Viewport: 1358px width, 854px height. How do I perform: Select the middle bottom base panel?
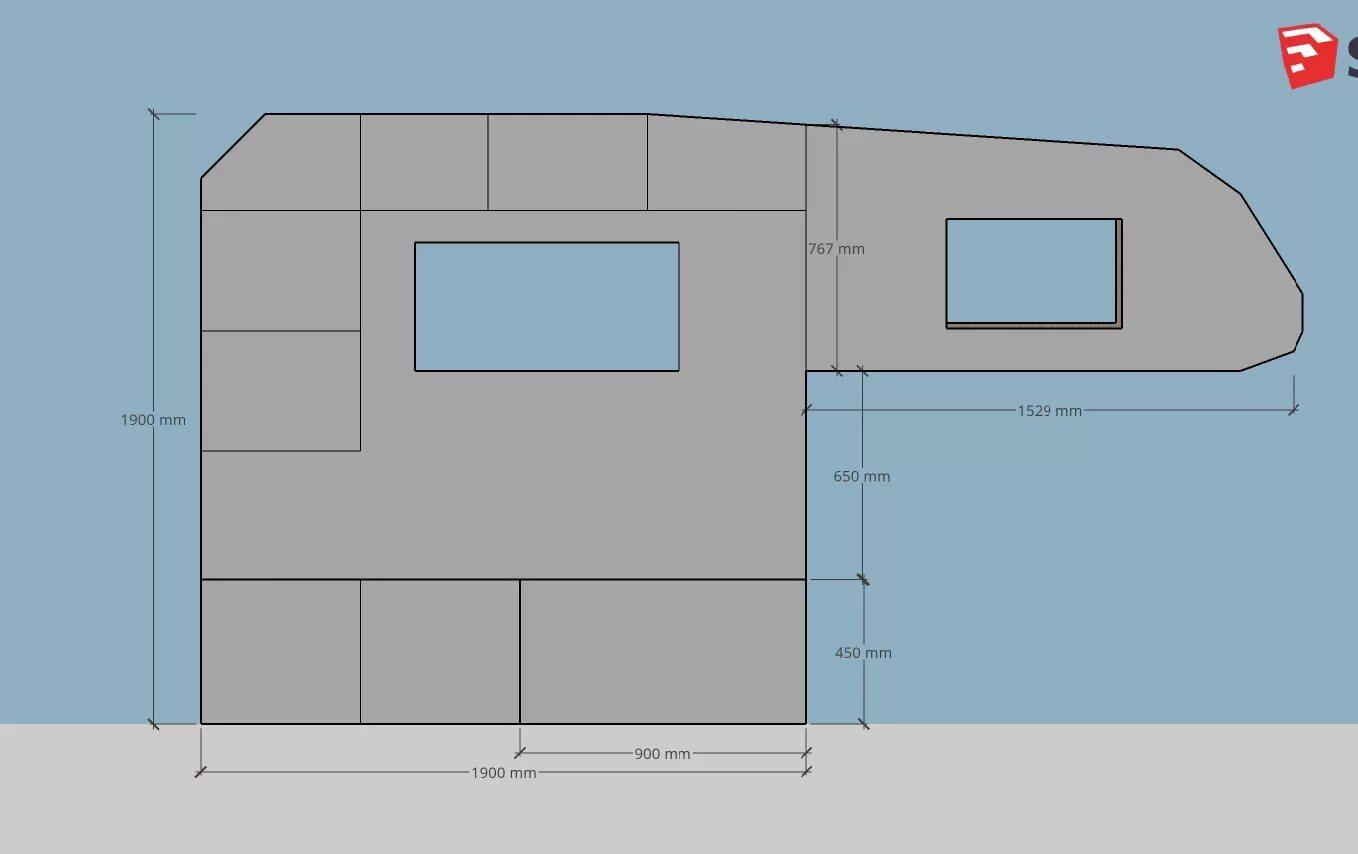(439, 651)
